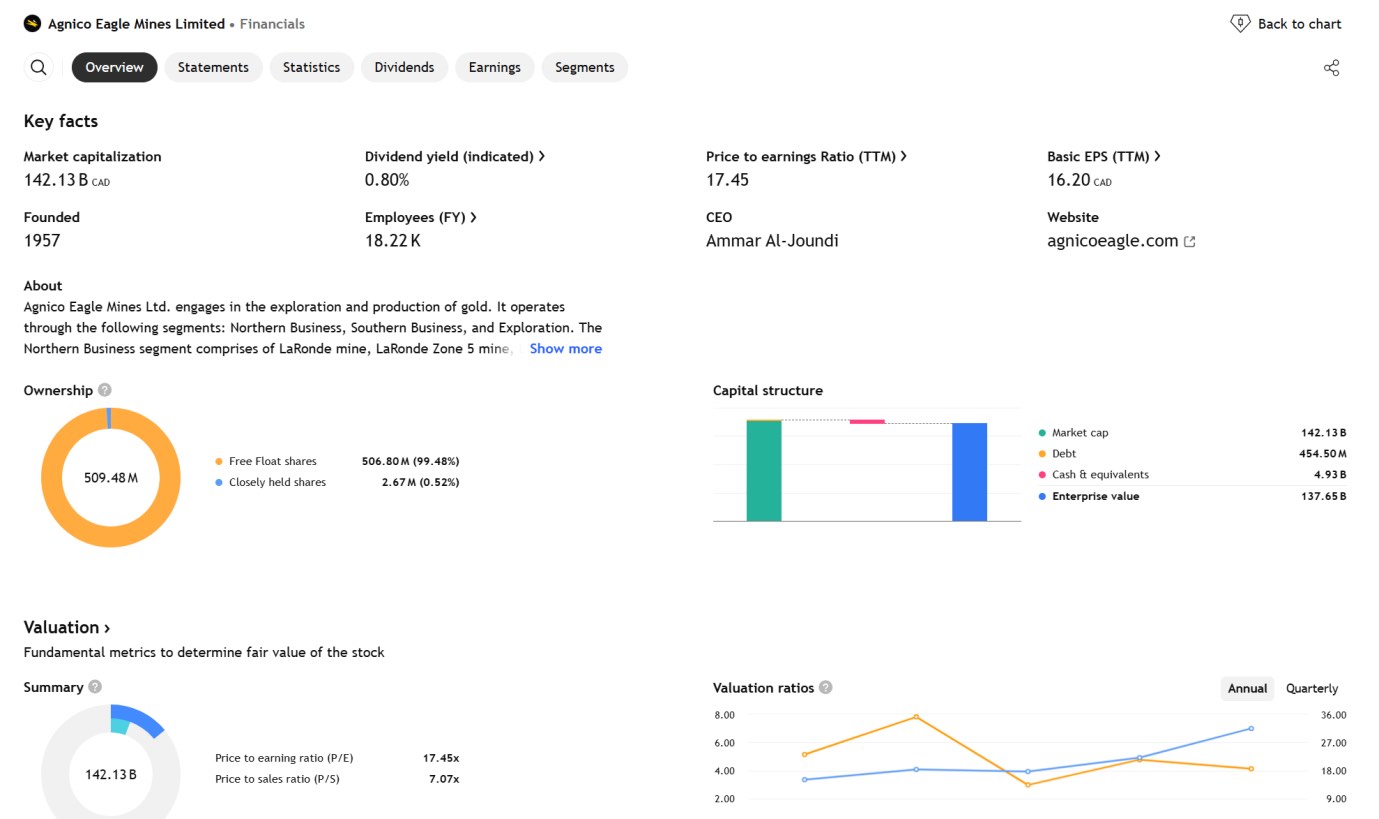Click the Financials breadcrumb text
Screen dimensions: 1379x819
pos(272,24)
